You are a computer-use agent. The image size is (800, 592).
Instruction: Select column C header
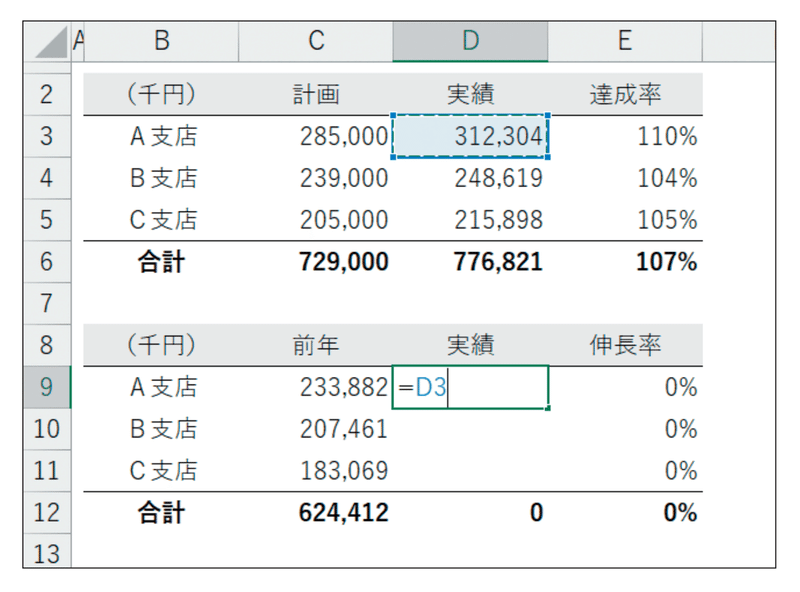pyautogui.click(x=316, y=41)
